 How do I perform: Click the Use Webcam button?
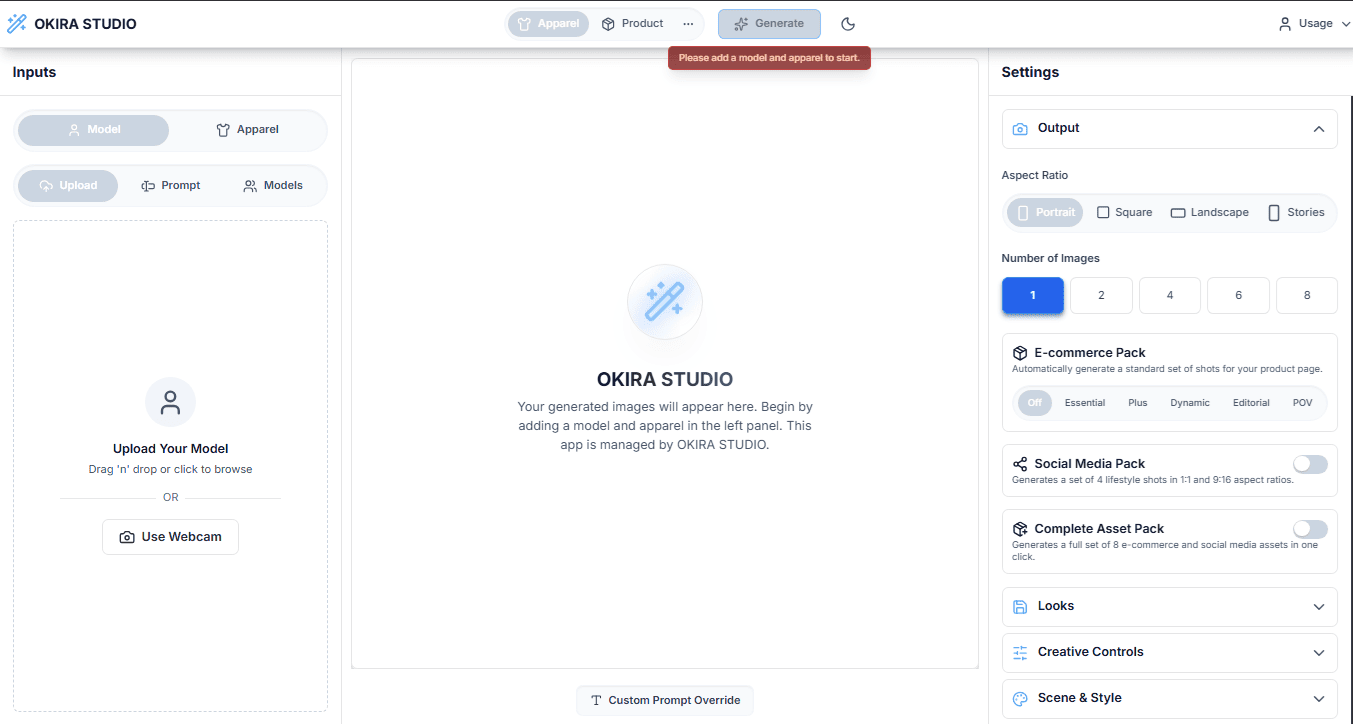pos(171,537)
